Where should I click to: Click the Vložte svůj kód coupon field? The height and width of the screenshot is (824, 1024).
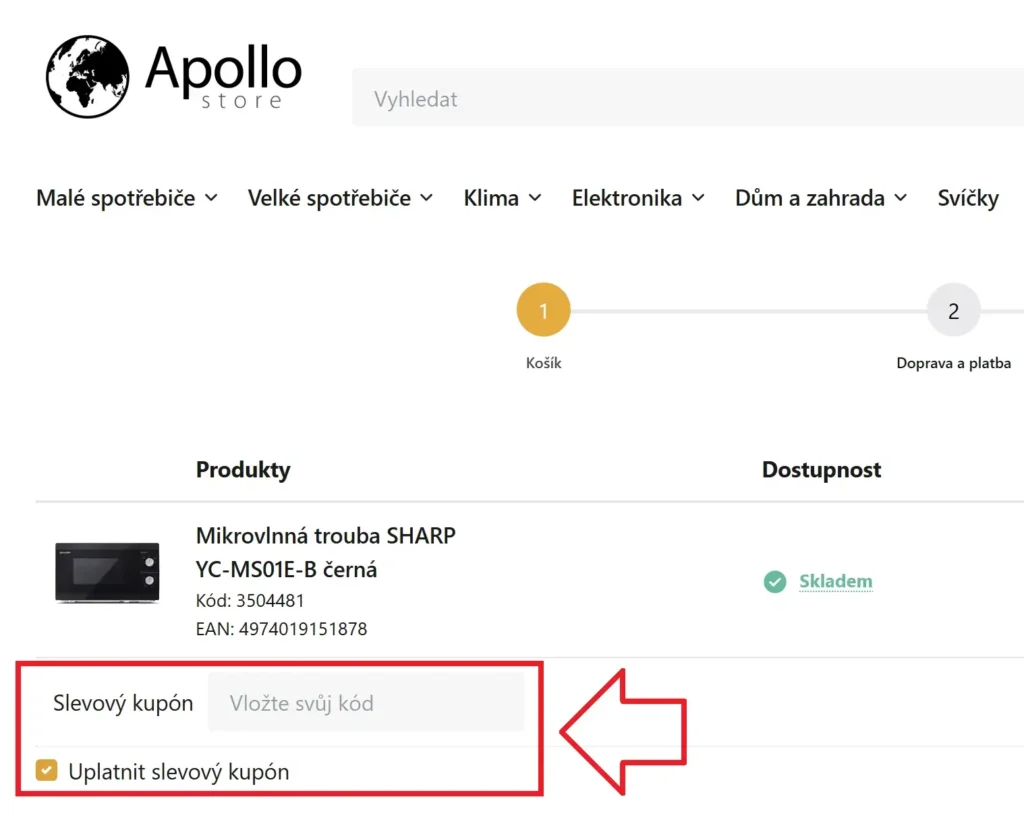click(x=366, y=702)
